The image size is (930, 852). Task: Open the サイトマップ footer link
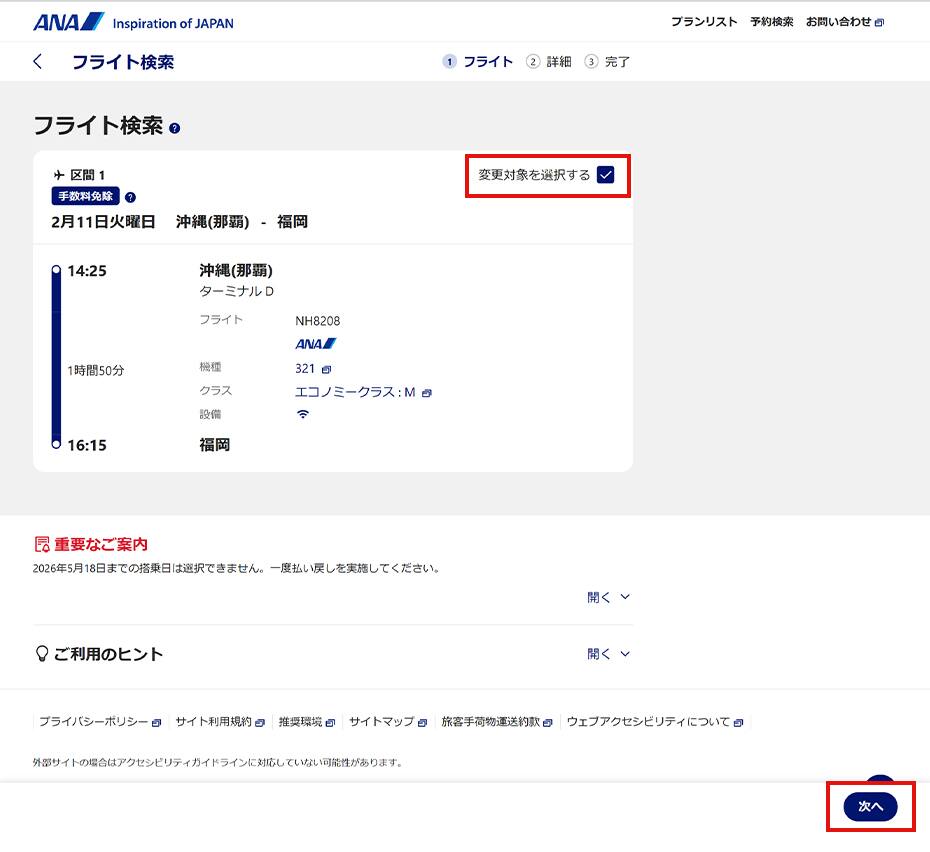383,721
